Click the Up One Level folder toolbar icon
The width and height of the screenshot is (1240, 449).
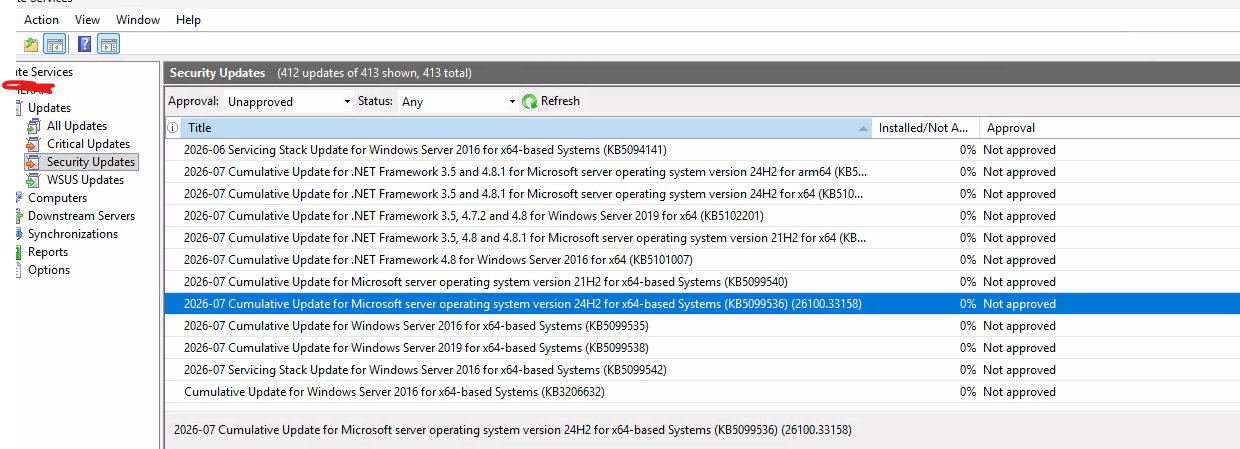click(31, 44)
